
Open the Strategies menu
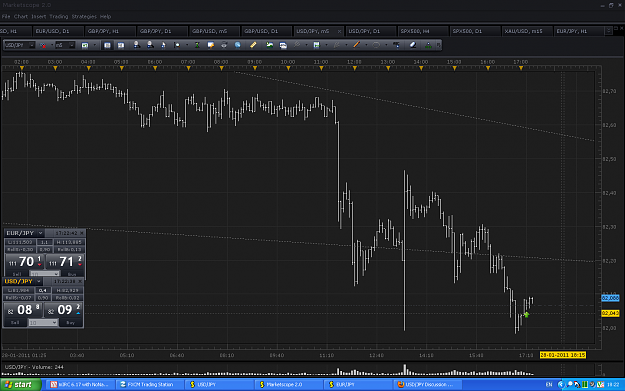coord(84,17)
